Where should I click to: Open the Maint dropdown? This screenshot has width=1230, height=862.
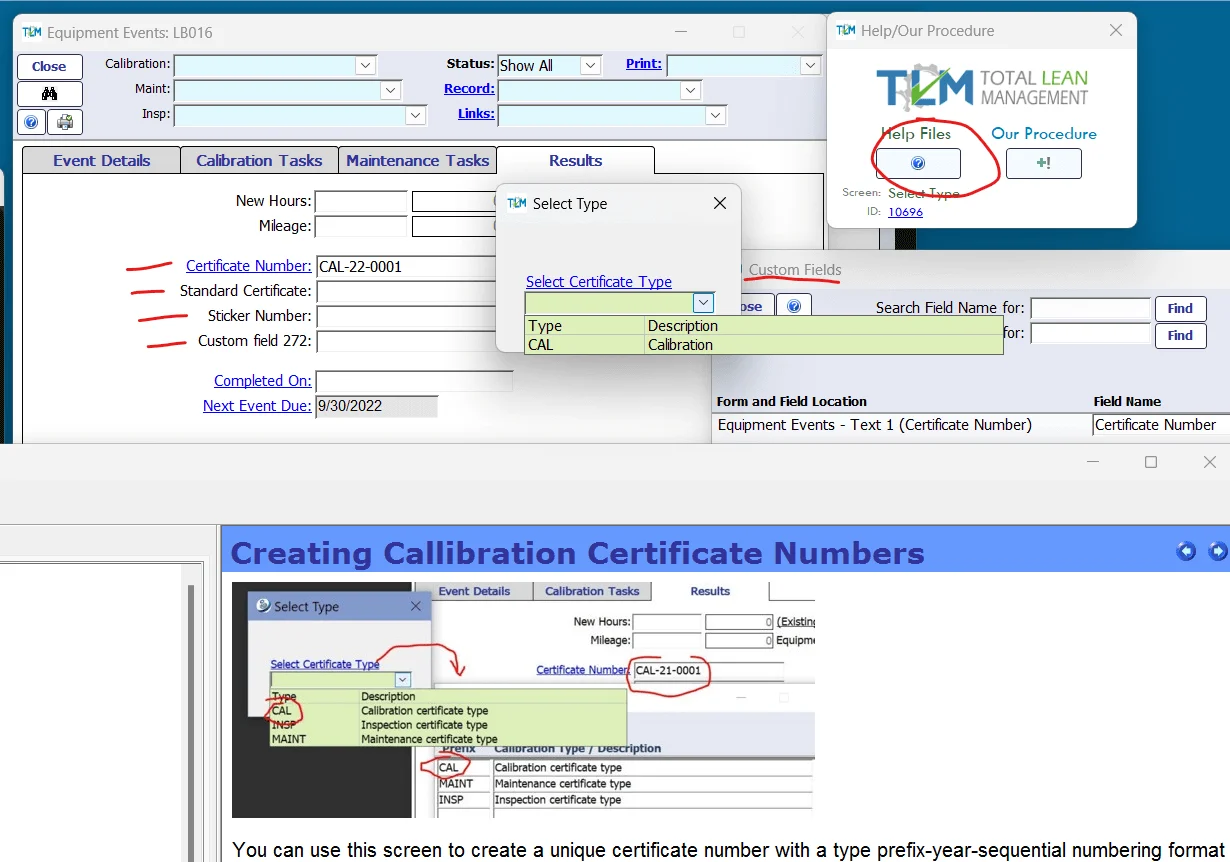click(390, 91)
